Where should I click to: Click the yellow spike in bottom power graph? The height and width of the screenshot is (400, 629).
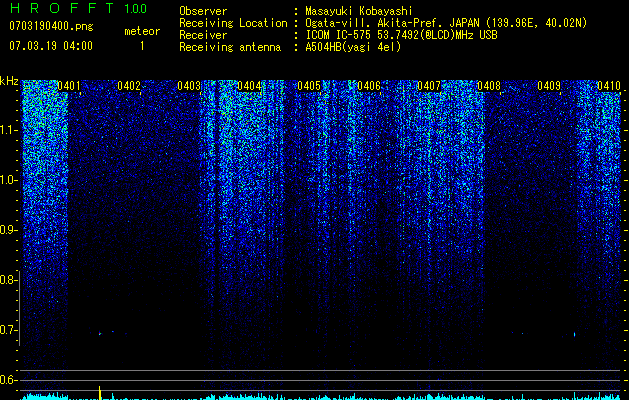99,392
